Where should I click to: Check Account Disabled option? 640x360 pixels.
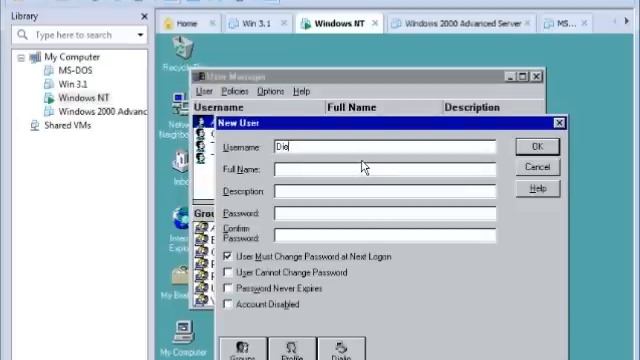click(x=227, y=304)
